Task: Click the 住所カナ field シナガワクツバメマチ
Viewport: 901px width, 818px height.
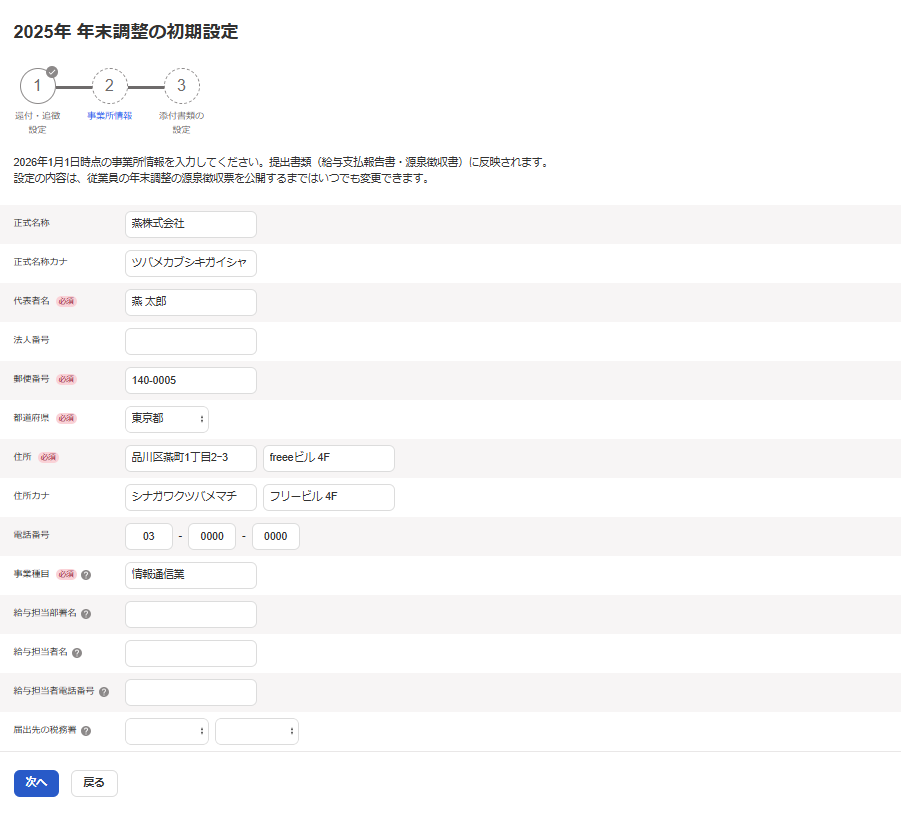Action: (x=191, y=497)
